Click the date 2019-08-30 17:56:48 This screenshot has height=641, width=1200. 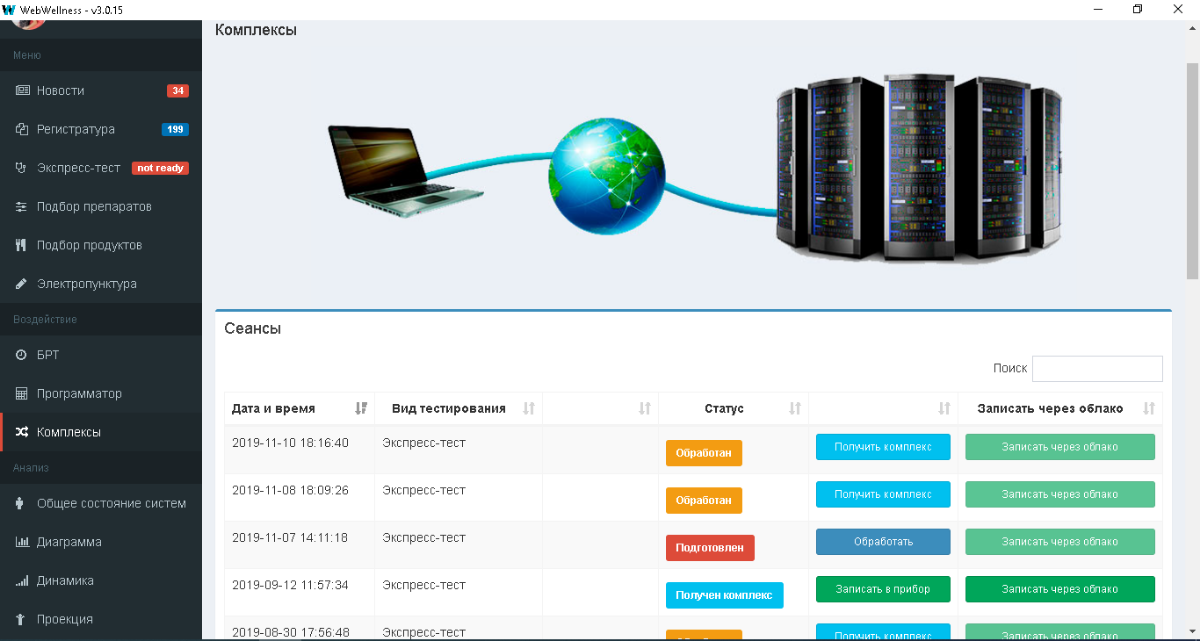click(x=290, y=632)
